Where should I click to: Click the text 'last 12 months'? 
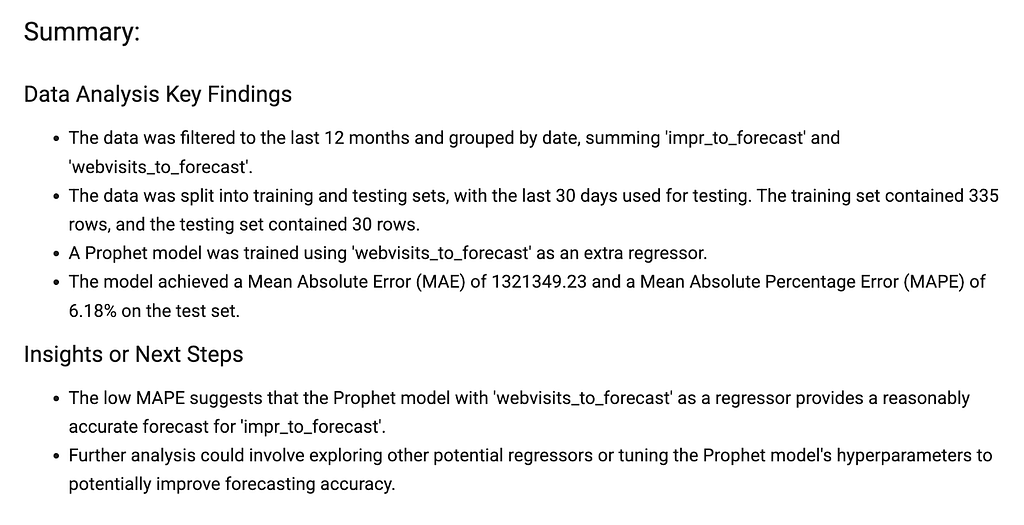click(342, 138)
